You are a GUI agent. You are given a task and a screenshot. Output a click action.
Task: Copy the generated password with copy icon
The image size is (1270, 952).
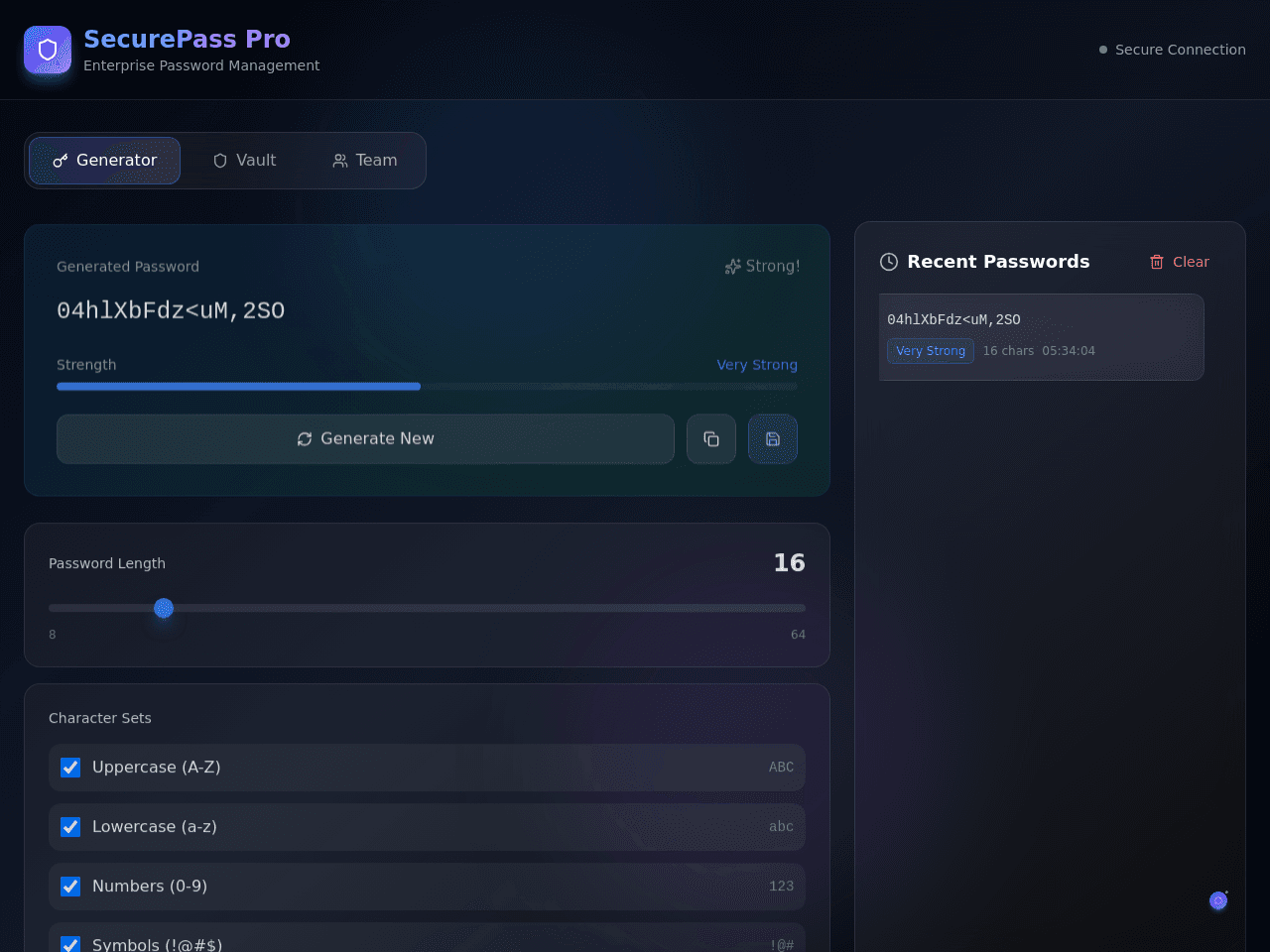(711, 438)
